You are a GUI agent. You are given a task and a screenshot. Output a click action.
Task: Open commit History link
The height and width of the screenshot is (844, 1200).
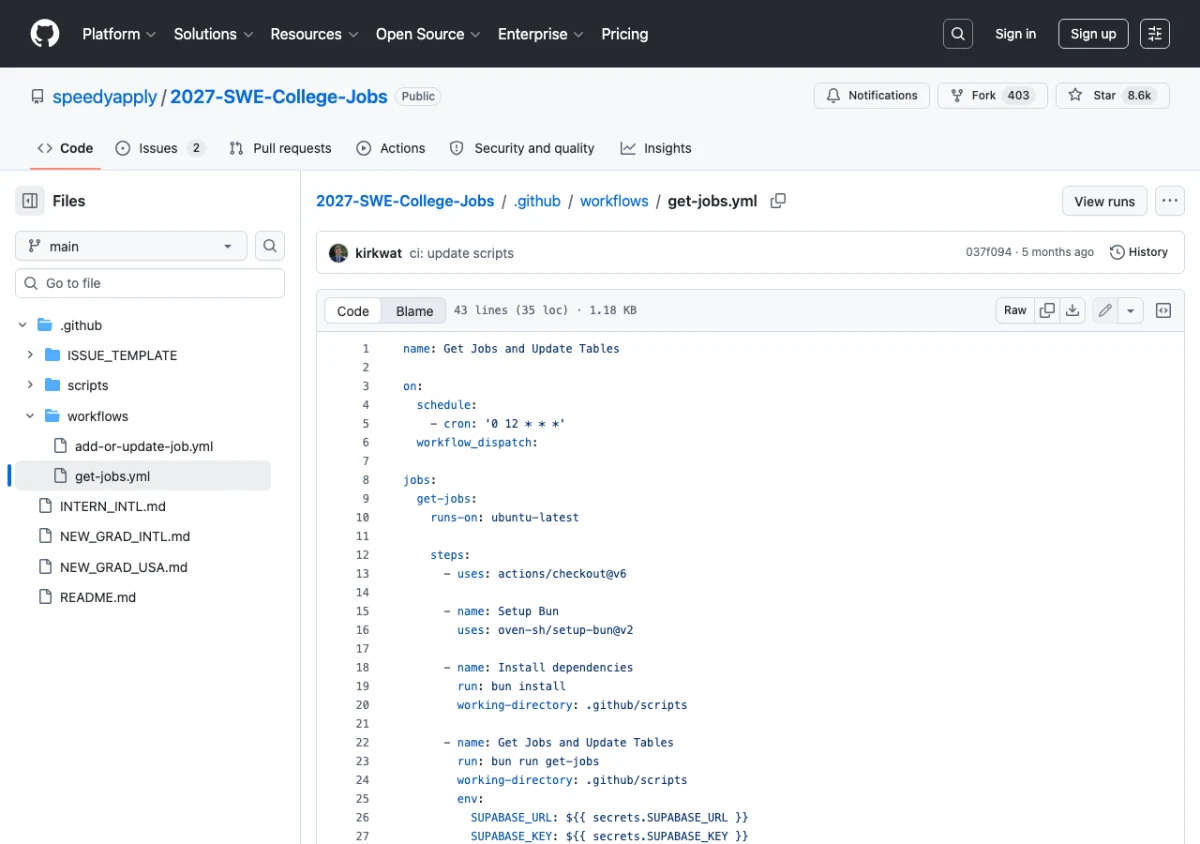pyautogui.click(x=1138, y=252)
